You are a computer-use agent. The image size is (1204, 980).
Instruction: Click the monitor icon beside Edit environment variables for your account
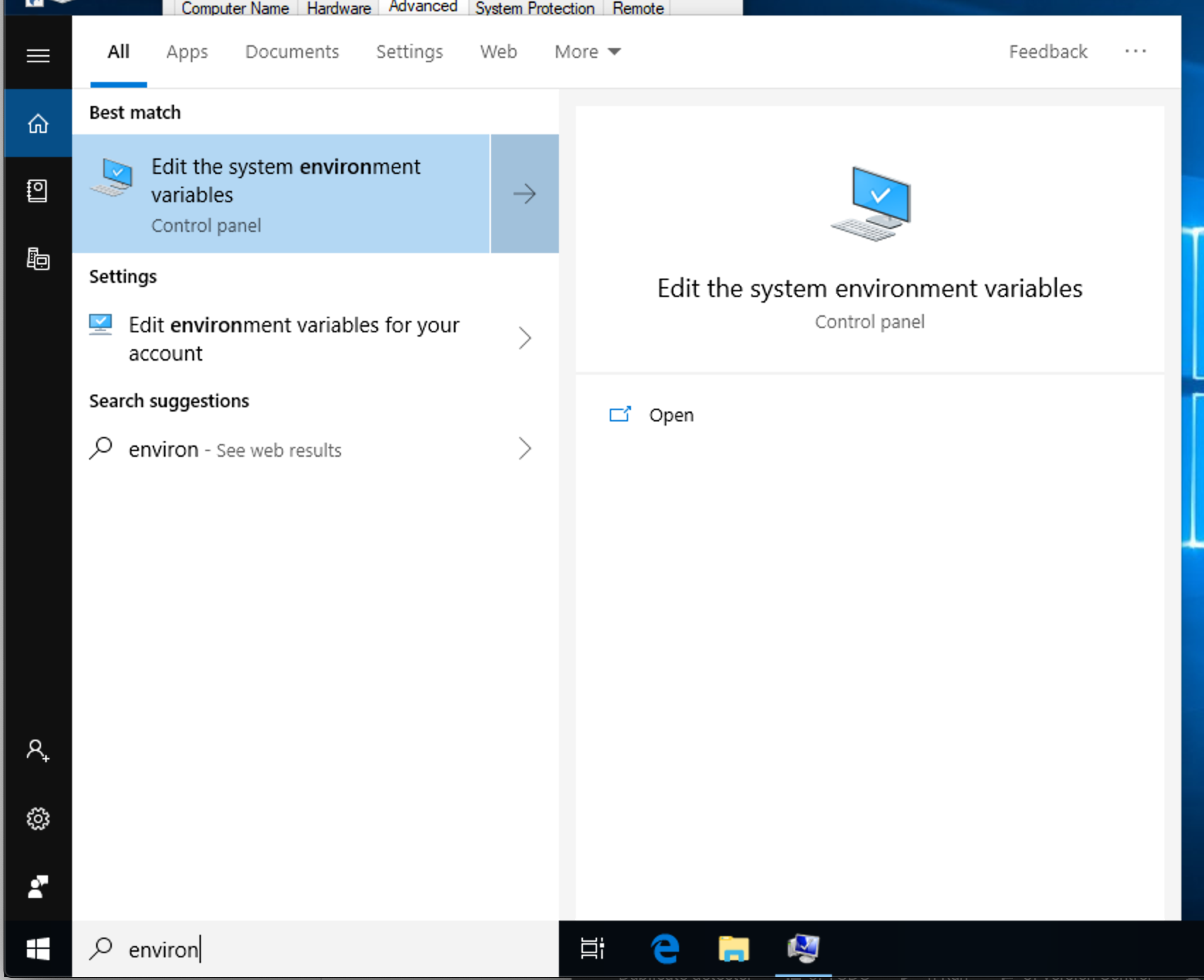pyautogui.click(x=100, y=325)
